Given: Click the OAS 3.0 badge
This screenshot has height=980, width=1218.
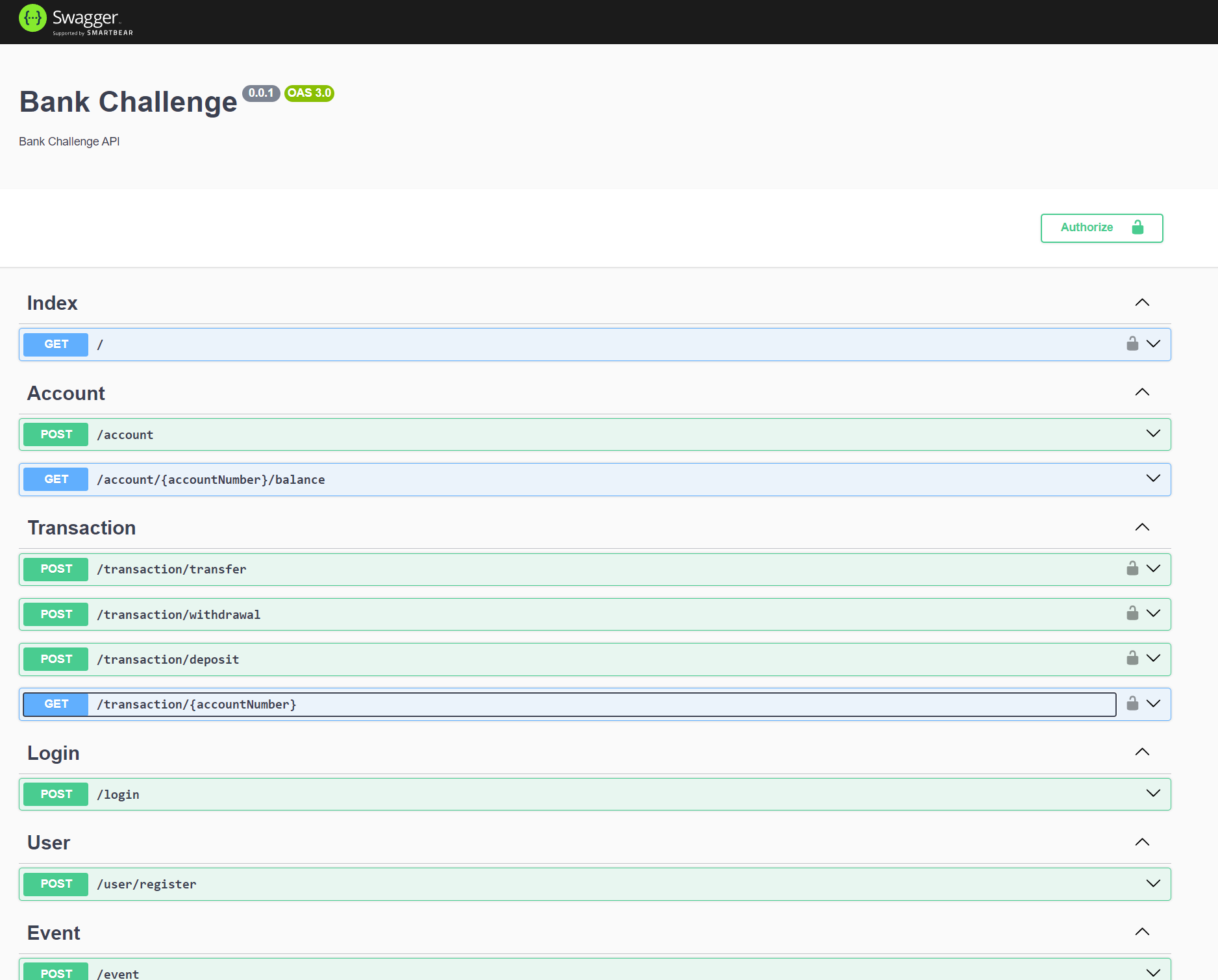Looking at the screenshot, I should pos(309,93).
